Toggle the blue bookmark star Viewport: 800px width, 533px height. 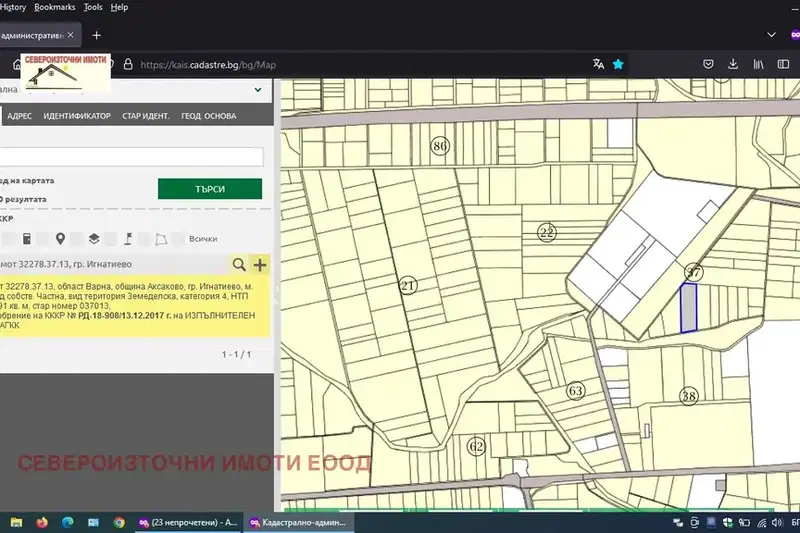tap(618, 64)
